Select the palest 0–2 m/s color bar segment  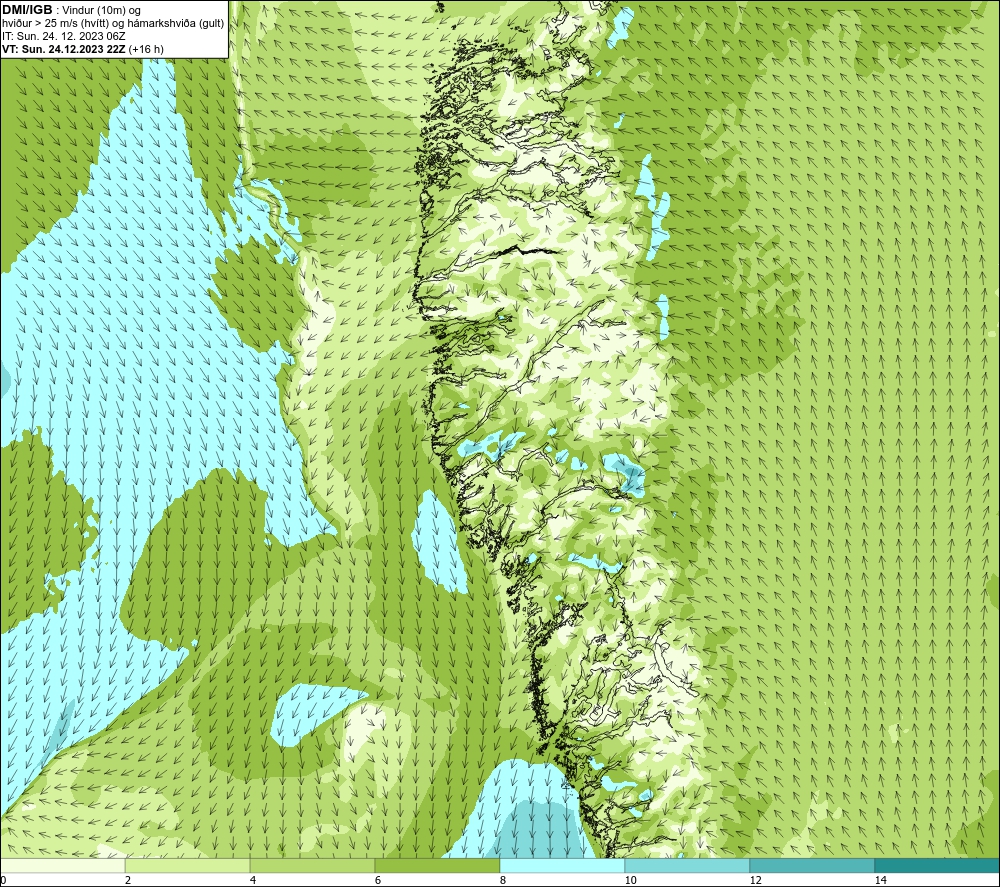[62, 865]
